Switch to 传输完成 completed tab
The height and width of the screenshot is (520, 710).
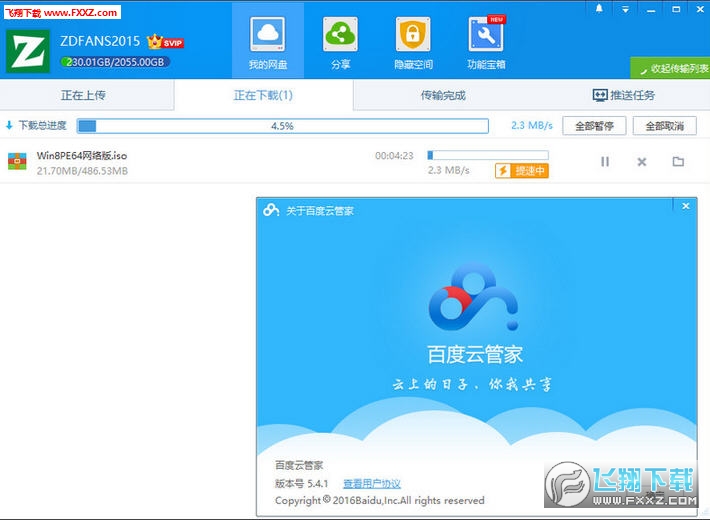(443, 96)
